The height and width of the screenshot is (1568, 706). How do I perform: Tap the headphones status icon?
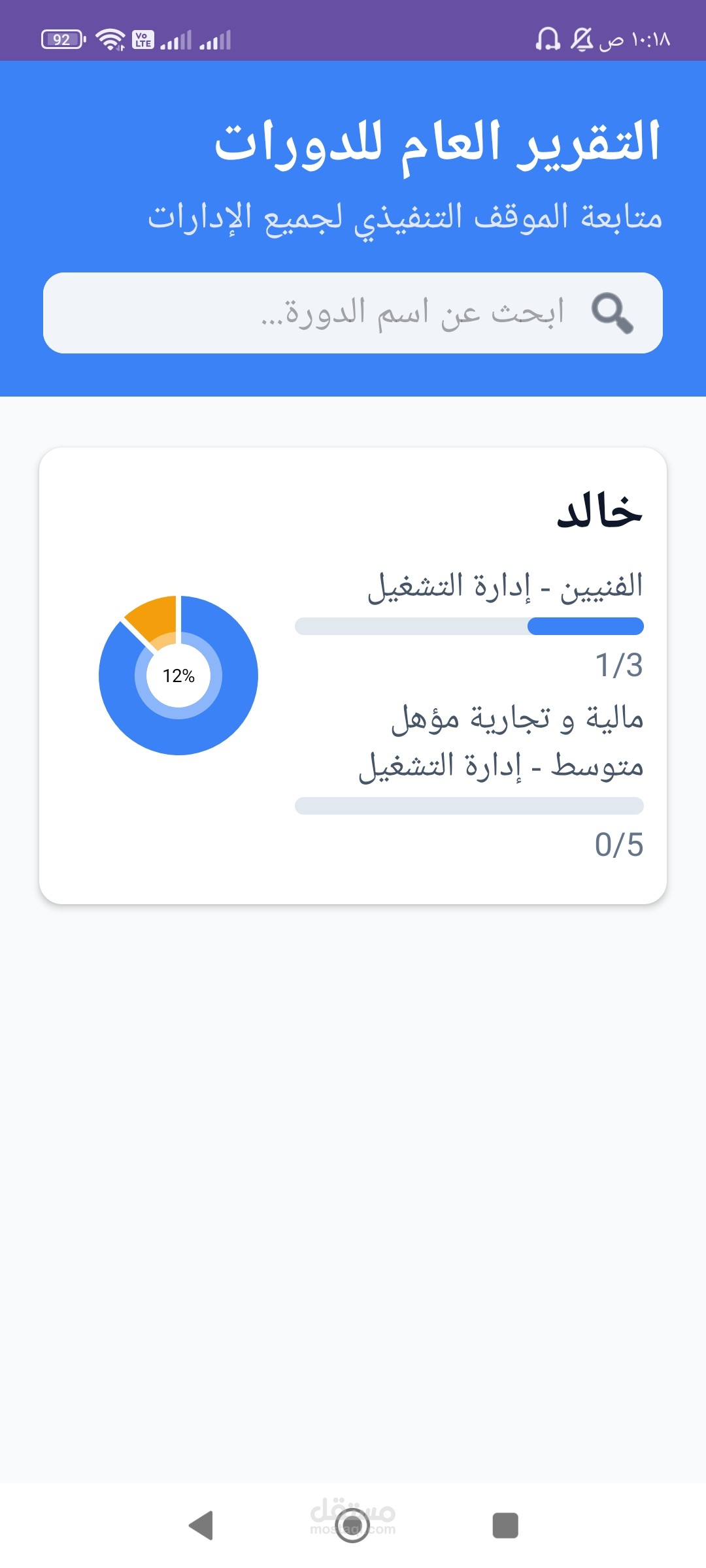548,40
